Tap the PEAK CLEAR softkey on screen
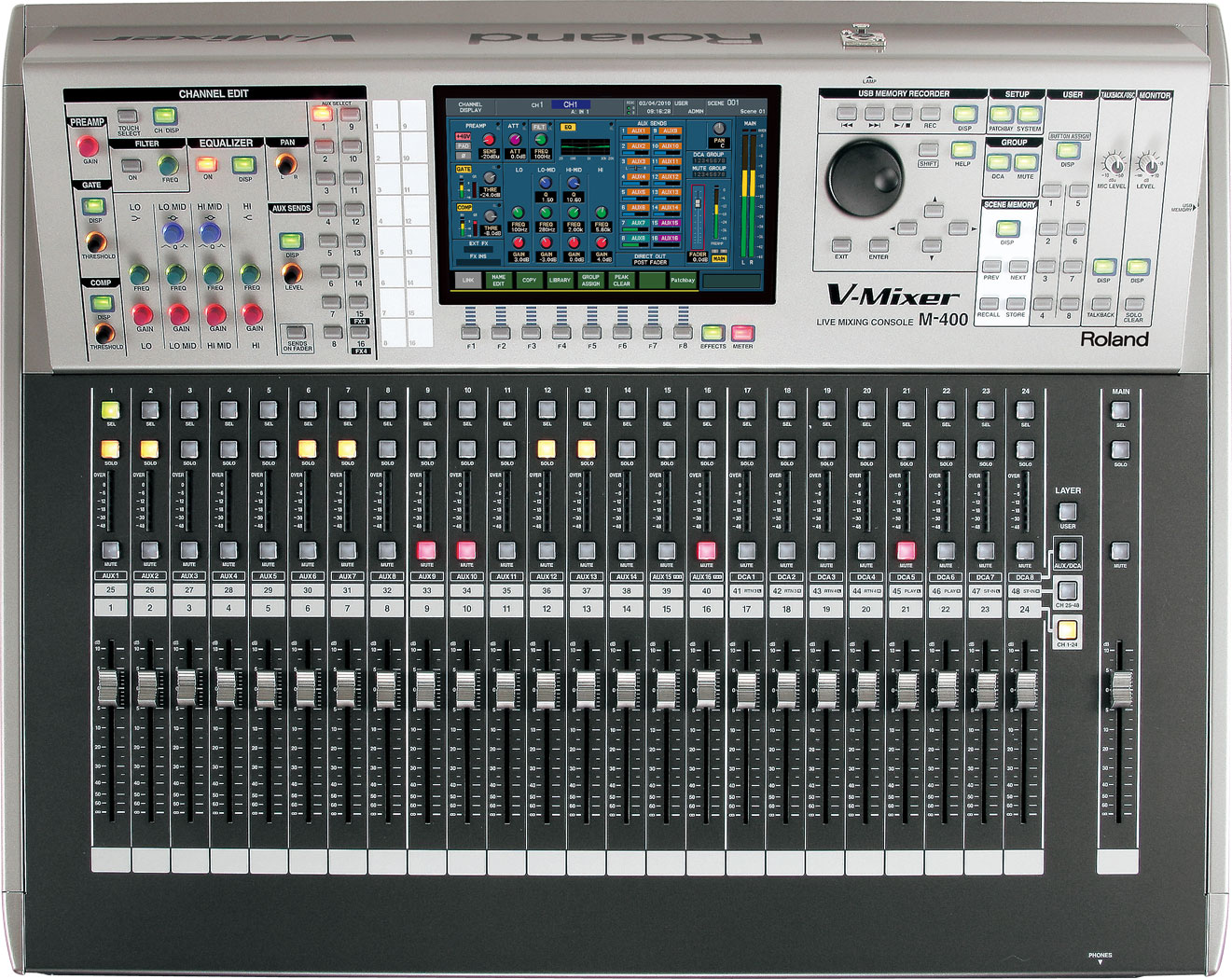The width and height of the screenshot is (1232, 979). [x=621, y=280]
